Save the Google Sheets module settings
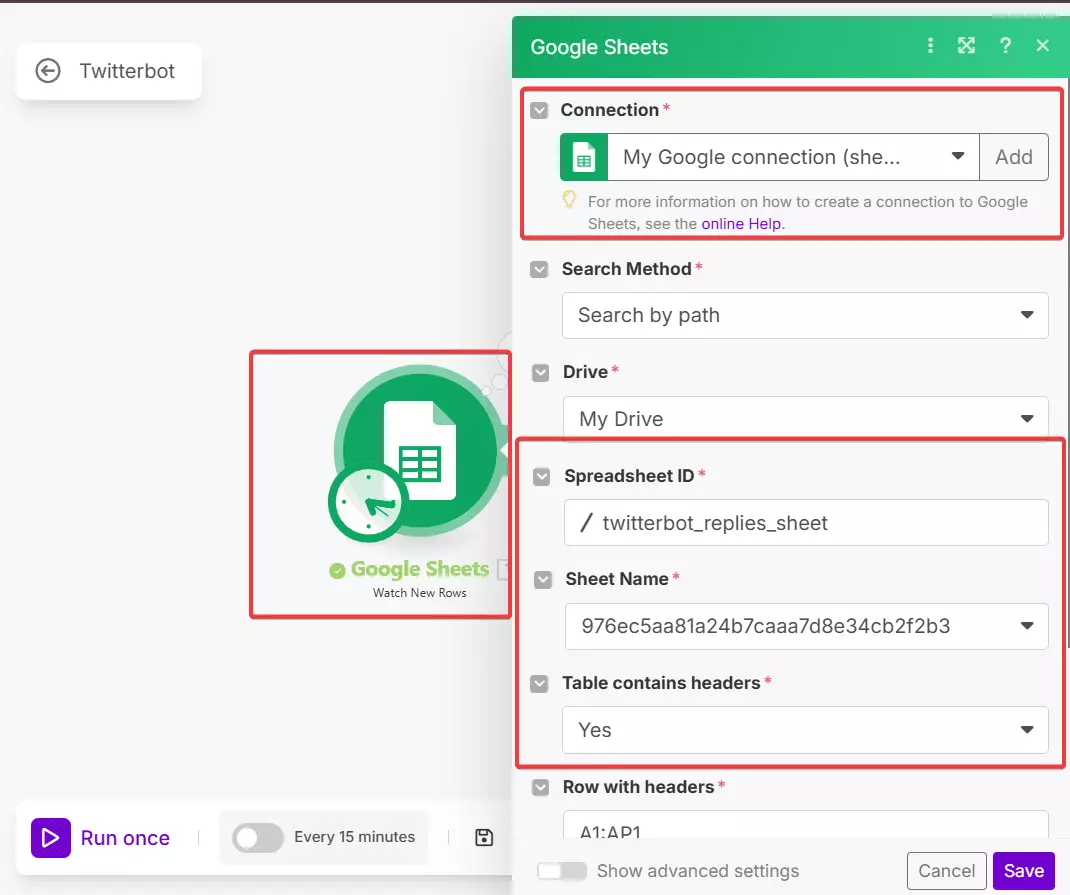 point(1024,871)
